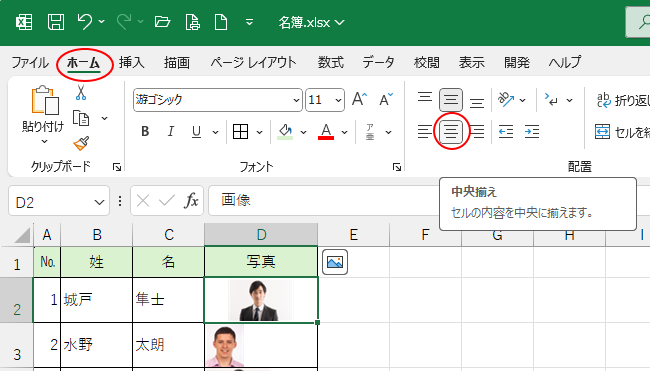Decrease the indent
Screen dimensions: 650x371
click(506, 132)
